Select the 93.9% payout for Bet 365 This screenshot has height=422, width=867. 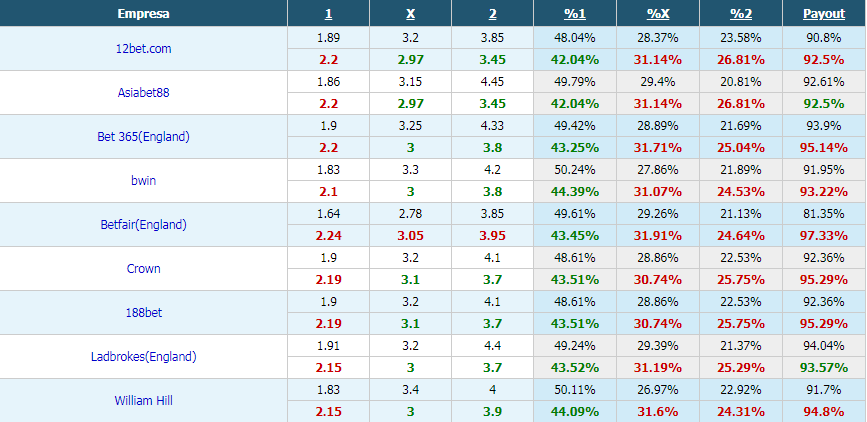(824, 126)
